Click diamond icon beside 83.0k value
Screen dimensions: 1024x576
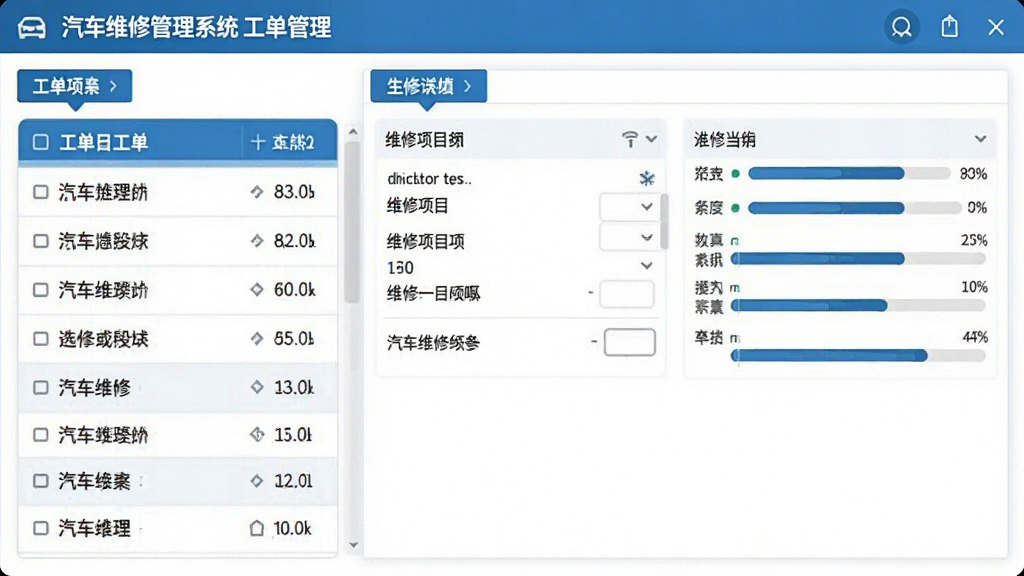click(x=257, y=192)
